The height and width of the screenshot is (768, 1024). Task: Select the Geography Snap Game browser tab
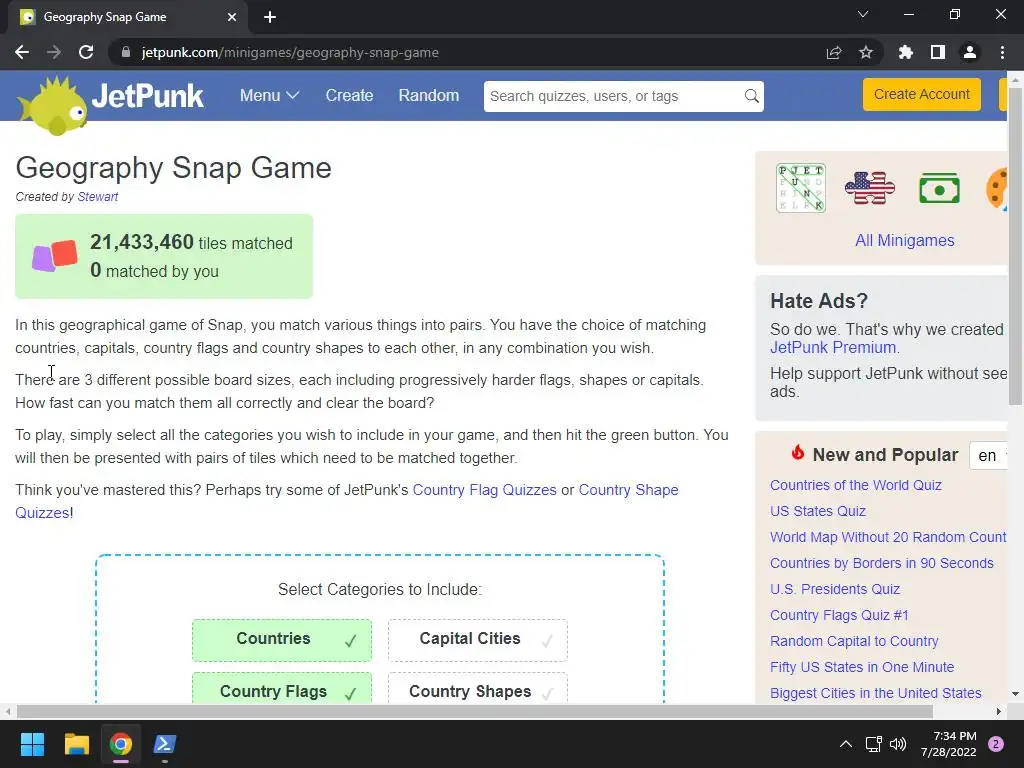pos(127,17)
